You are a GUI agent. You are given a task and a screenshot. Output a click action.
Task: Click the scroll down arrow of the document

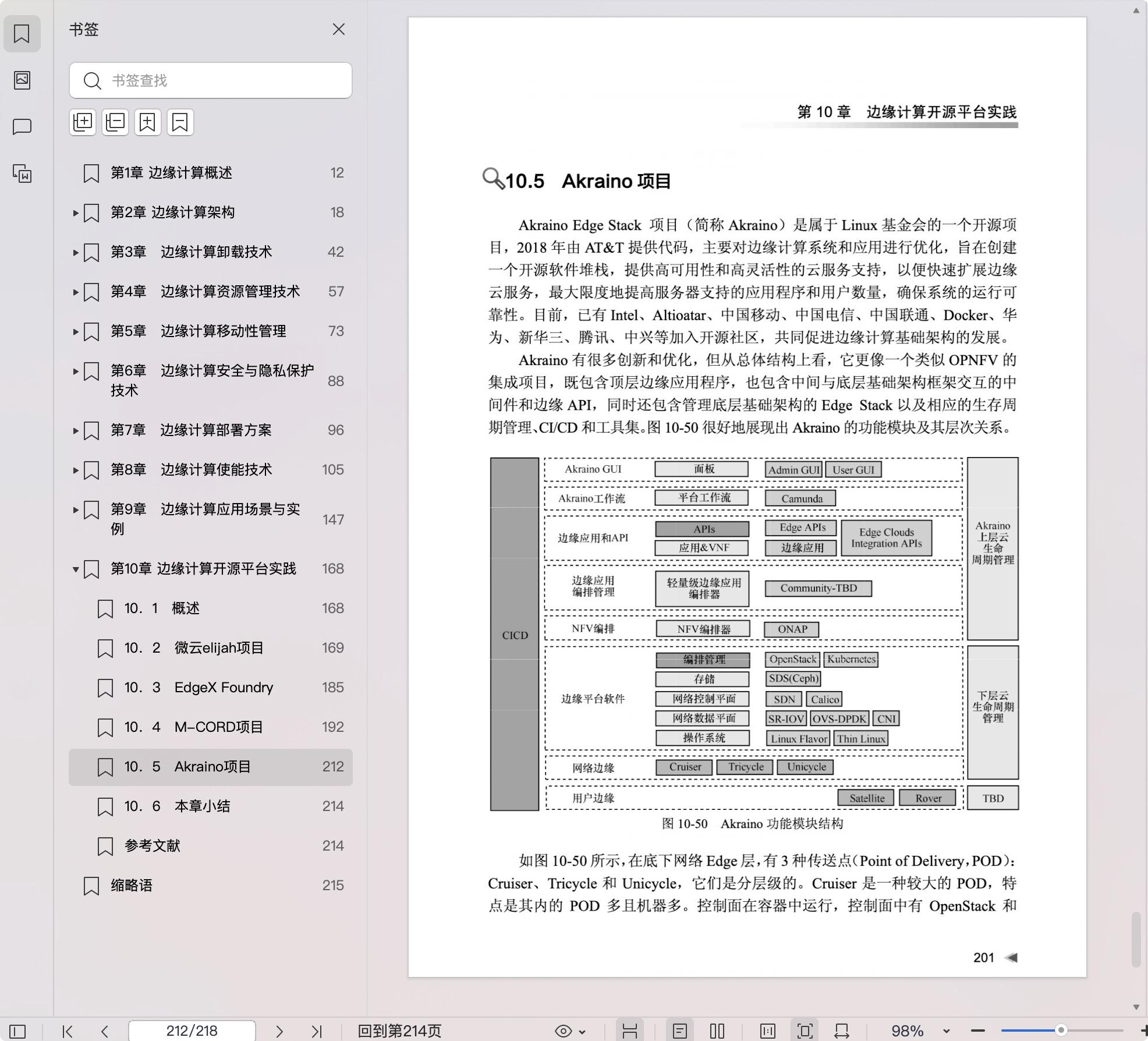[x=1136, y=1007]
